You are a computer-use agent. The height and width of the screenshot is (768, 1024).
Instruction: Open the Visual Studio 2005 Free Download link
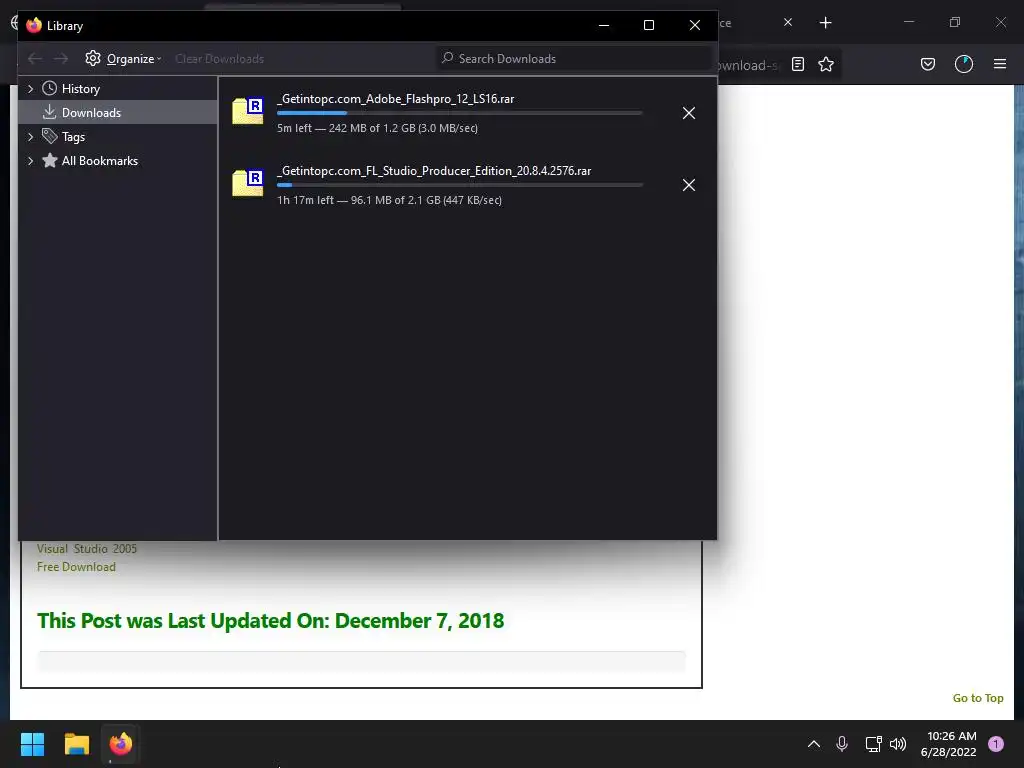coord(87,558)
